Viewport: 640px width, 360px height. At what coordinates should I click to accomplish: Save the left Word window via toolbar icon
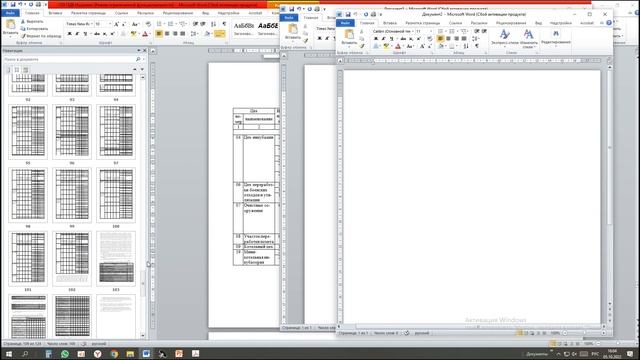(x=13, y=4)
